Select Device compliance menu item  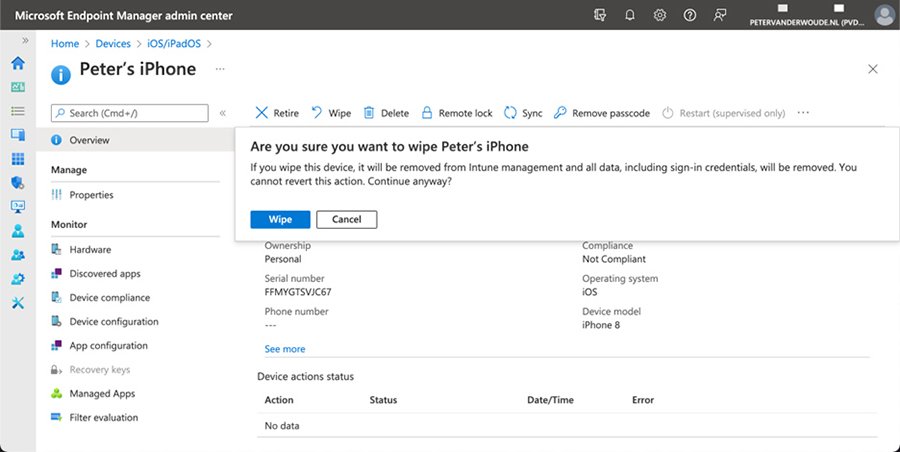click(109, 297)
